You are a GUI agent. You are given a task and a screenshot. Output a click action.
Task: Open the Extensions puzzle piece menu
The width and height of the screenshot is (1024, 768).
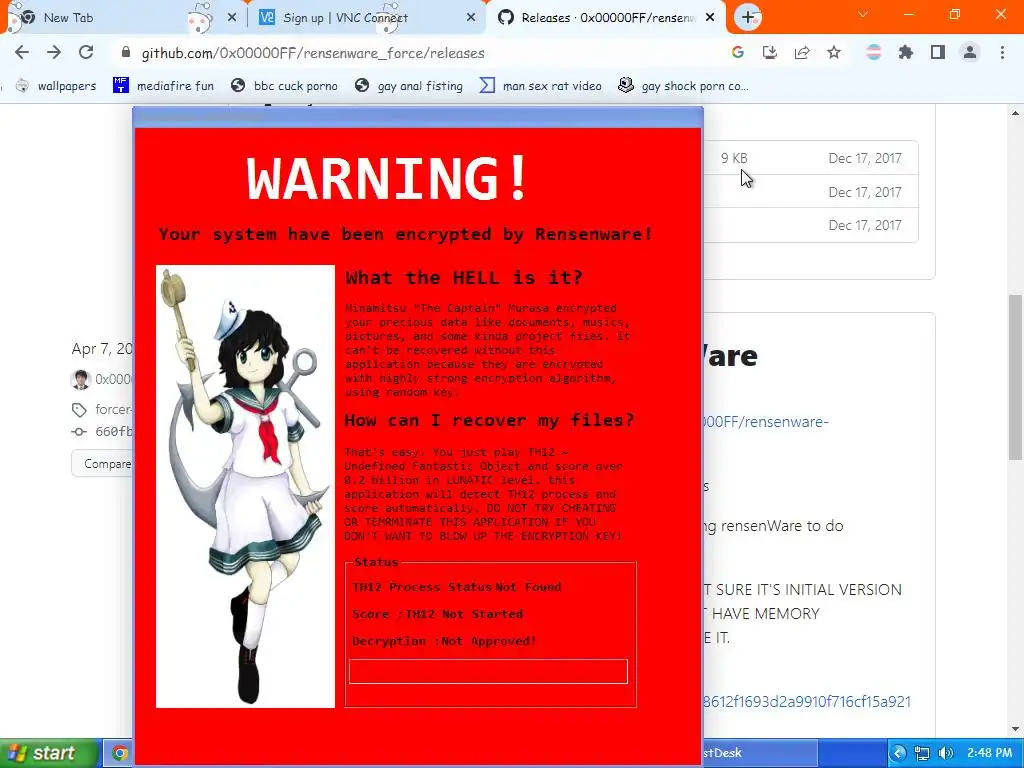(906, 53)
